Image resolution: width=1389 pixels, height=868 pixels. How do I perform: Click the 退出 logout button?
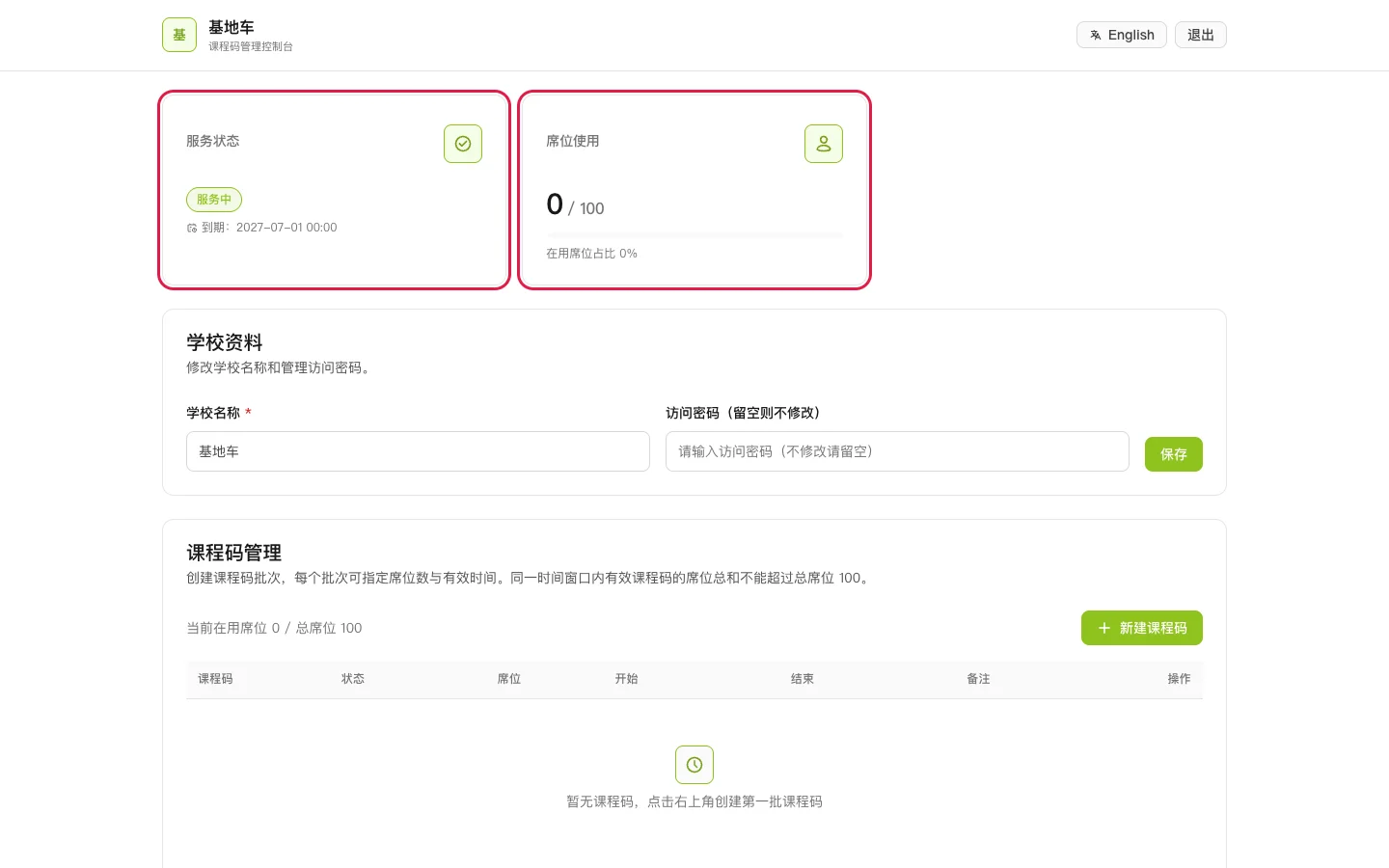1201,35
